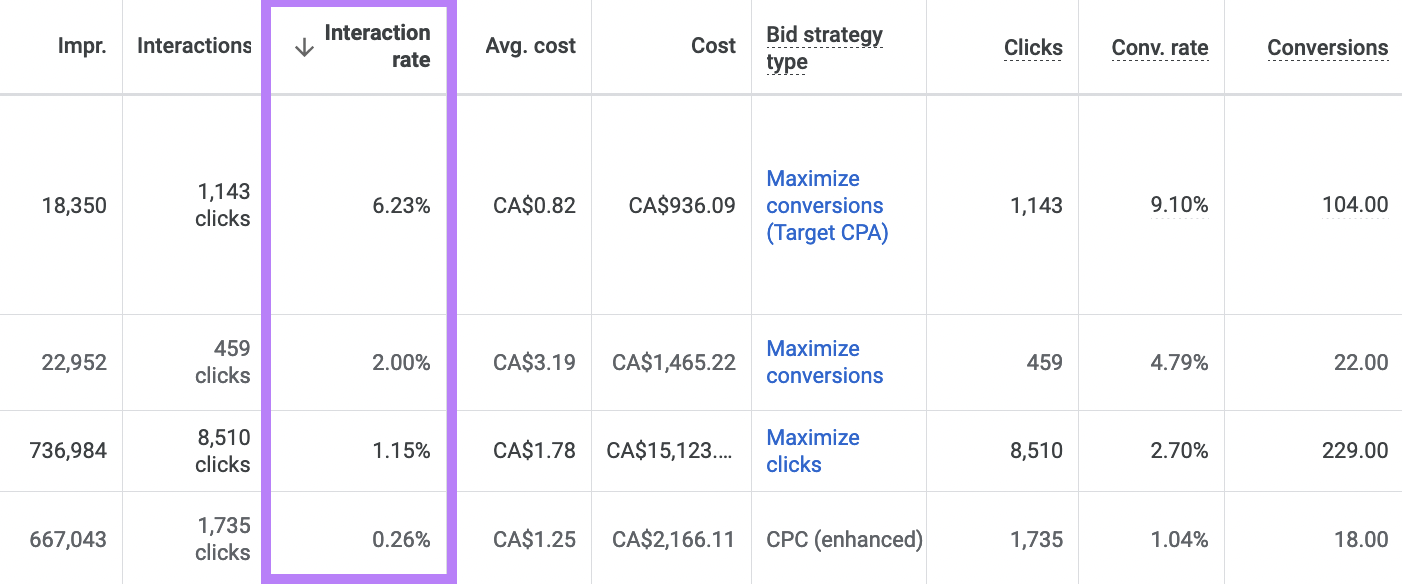Viewport: 1402px width, 584px height.
Task: Select the 1,143 clicks interactions cell
Action: pos(222,205)
